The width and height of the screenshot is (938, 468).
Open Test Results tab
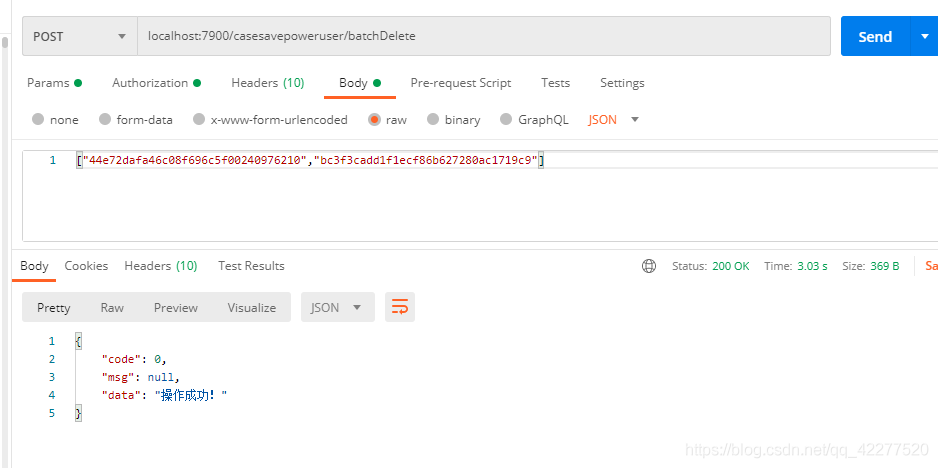[x=251, y=266]
